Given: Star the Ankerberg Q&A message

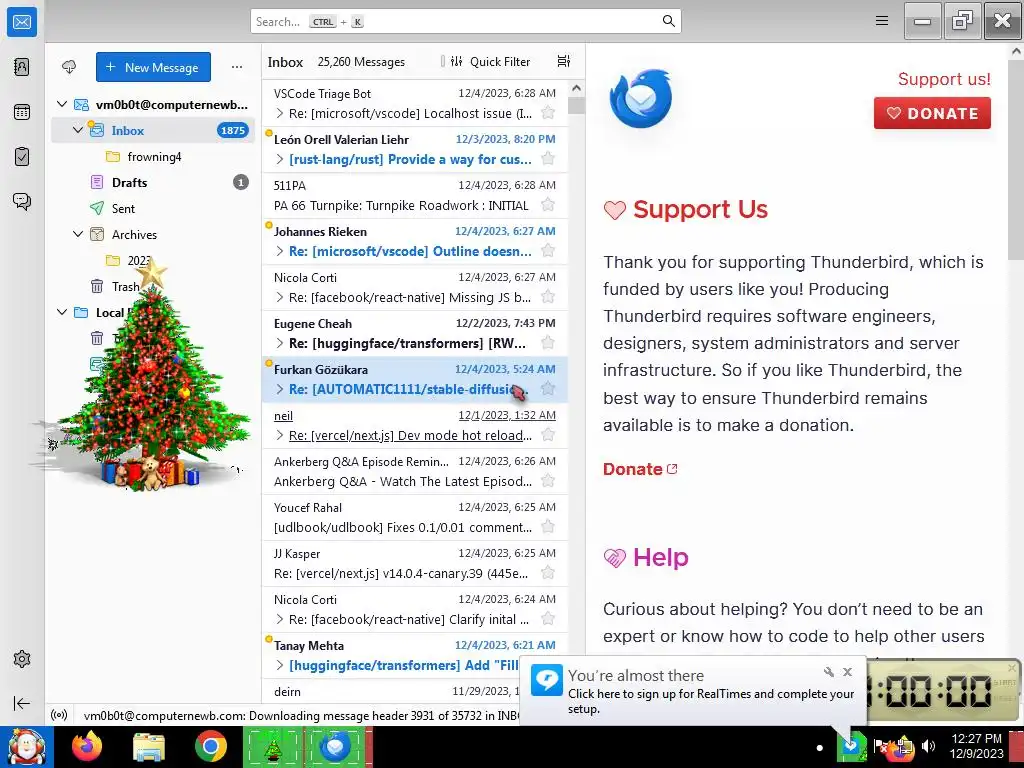Looking at the screenshot, I should coord(549,481).
